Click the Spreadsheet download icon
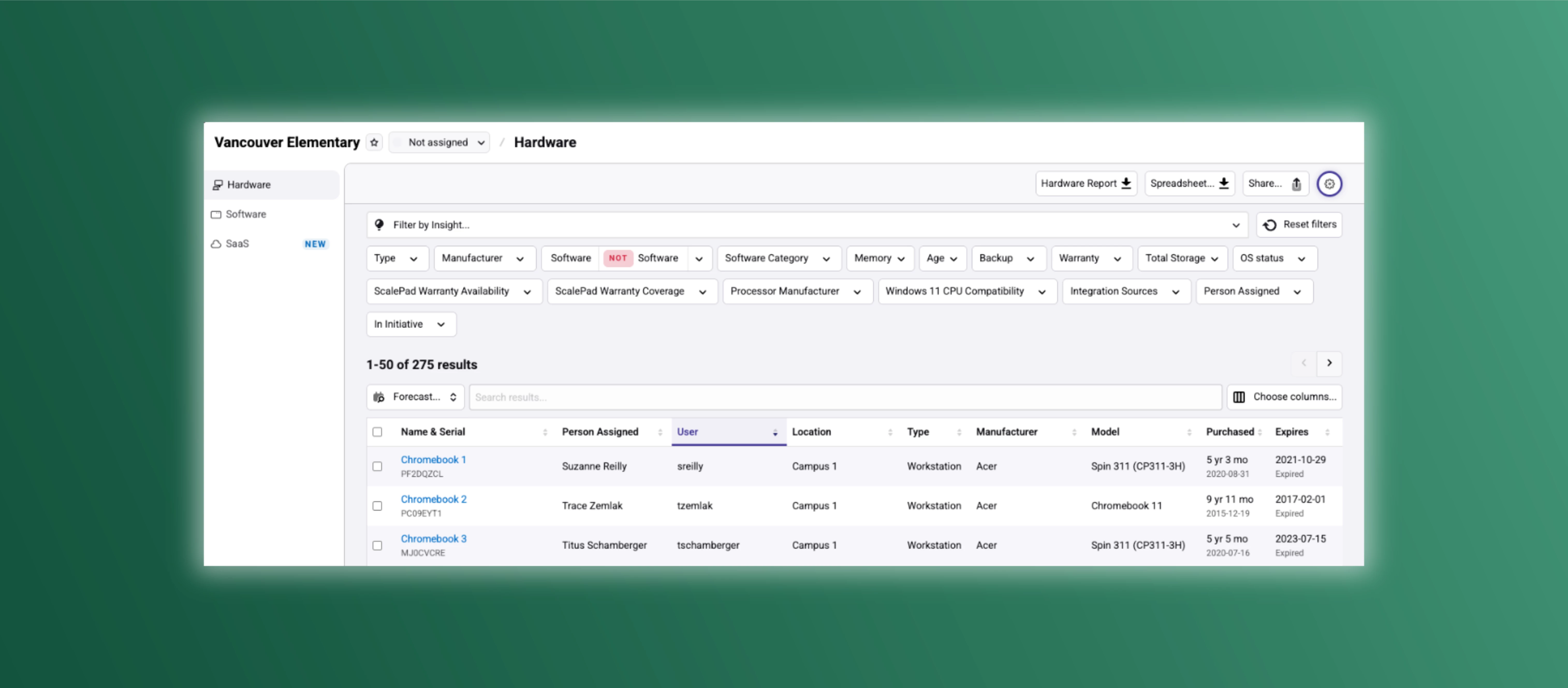1568x688 pixels. [1223, 183]
